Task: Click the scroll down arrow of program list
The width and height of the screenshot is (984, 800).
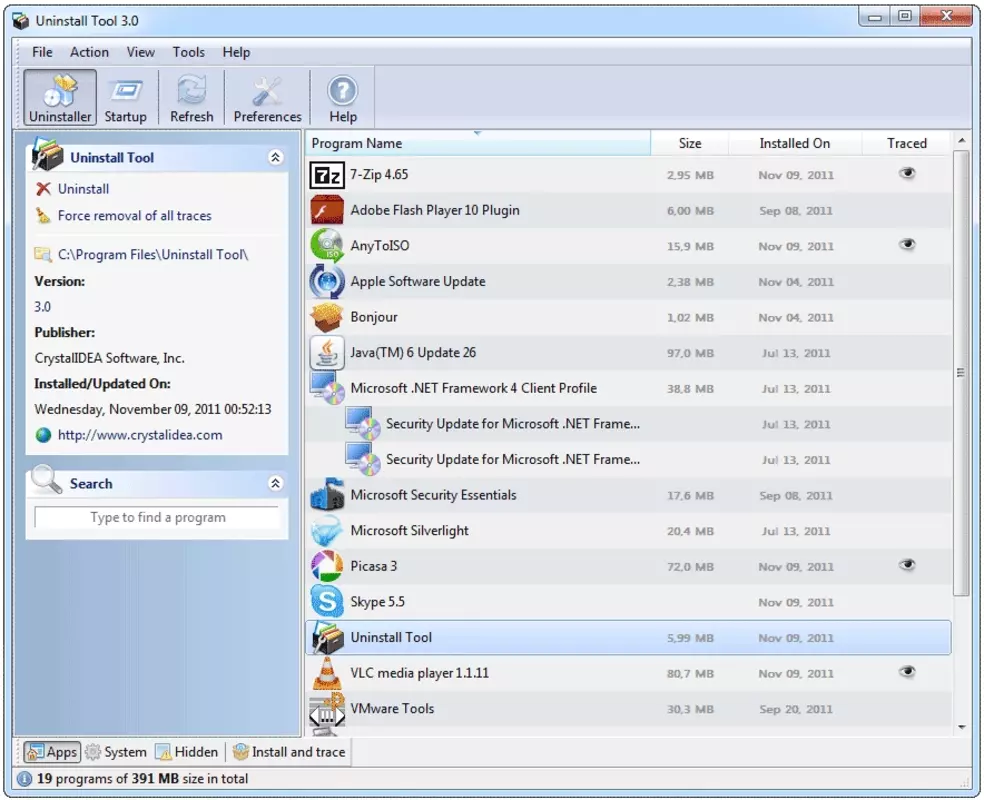Action: (961, 727)
